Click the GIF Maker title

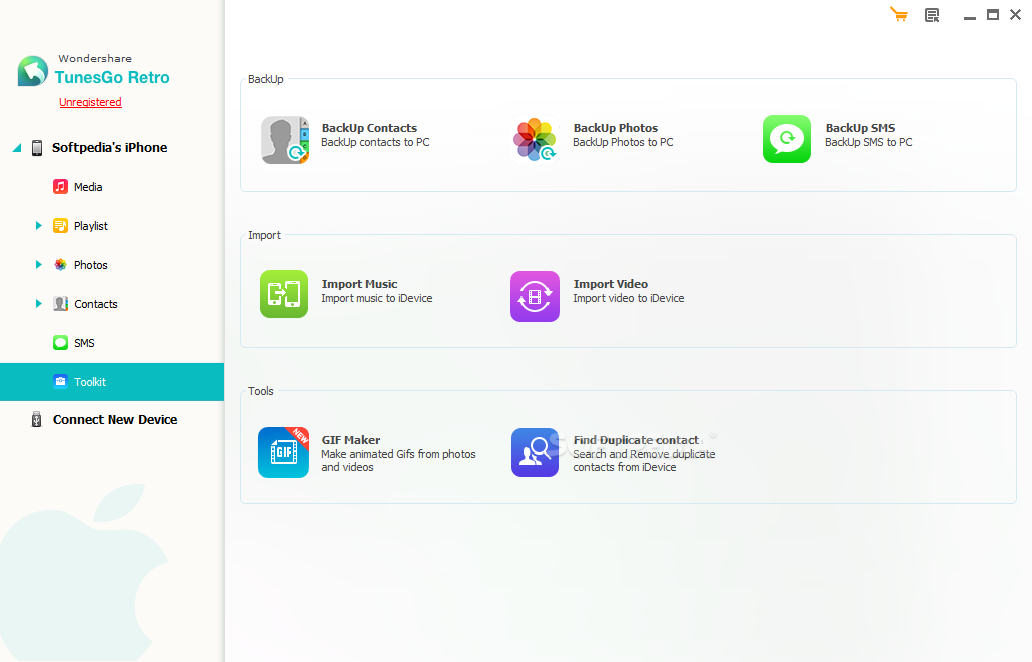pyautogui.click(x=351, y=440)
